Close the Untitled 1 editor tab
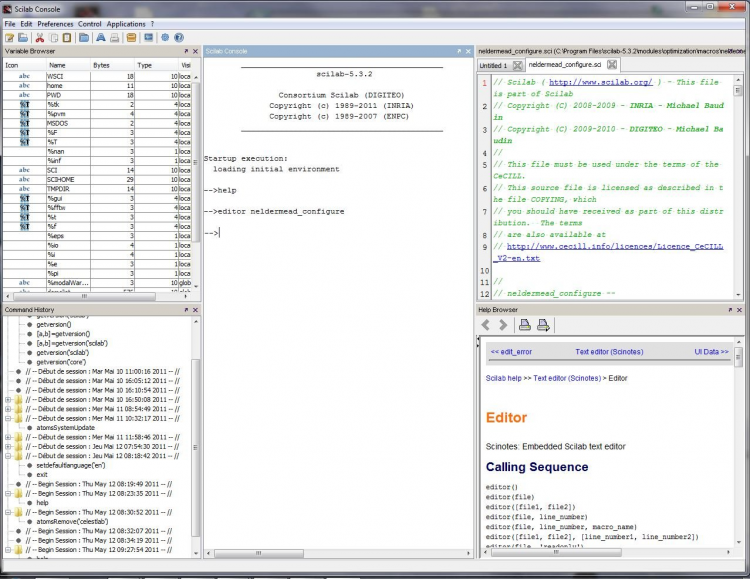 (517, 65)
